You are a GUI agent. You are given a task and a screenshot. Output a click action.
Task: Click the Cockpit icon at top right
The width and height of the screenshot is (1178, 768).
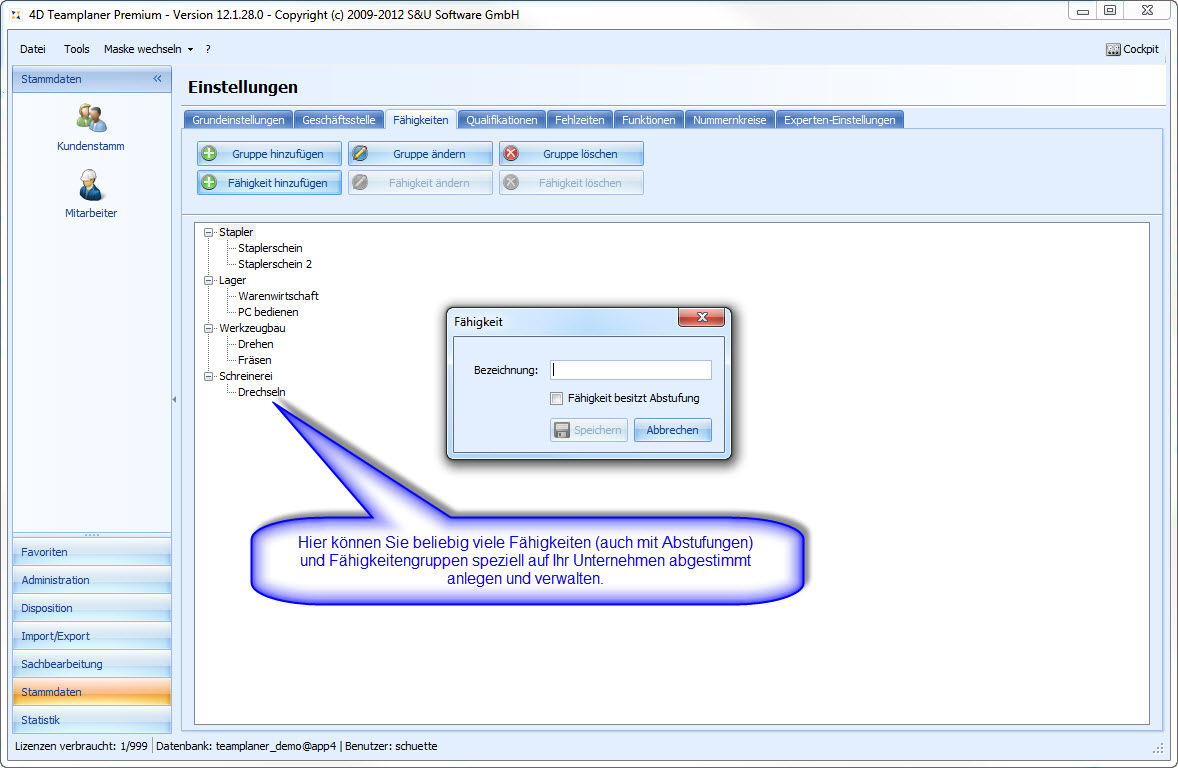point(1113,49)
